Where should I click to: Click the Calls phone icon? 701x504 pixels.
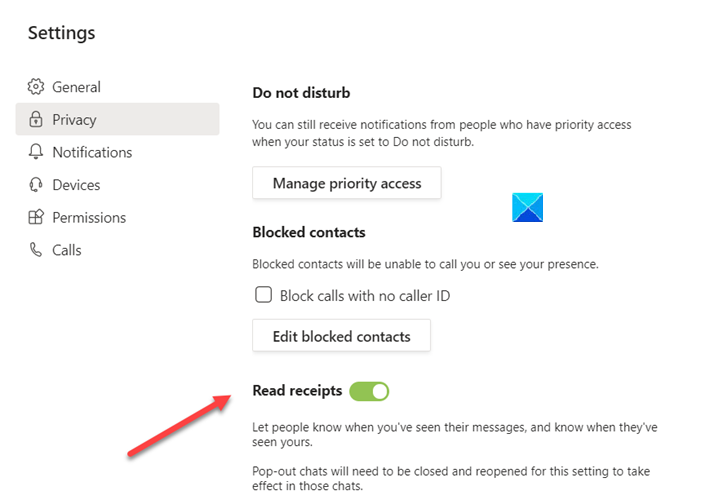click(x=36, y=250)
